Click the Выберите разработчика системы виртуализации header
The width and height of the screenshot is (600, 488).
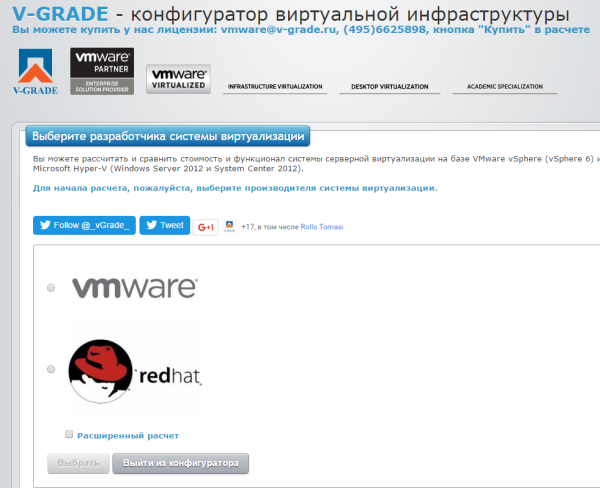[168, 136]
